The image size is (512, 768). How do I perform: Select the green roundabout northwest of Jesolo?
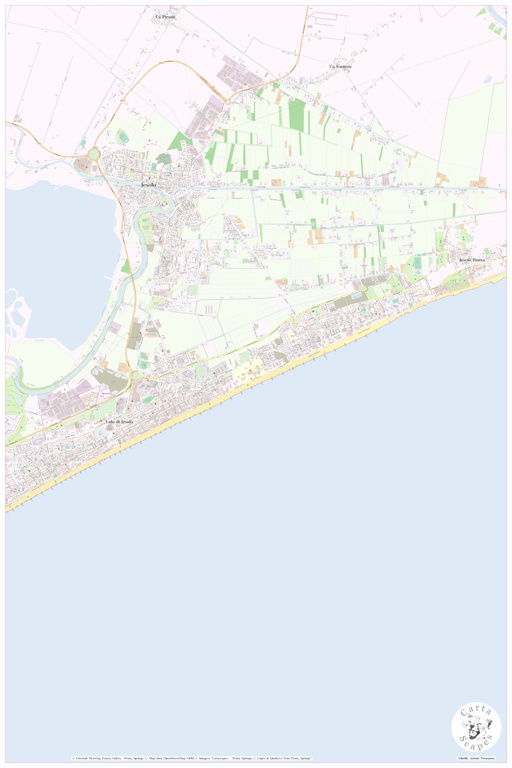[x=94, y=154]
